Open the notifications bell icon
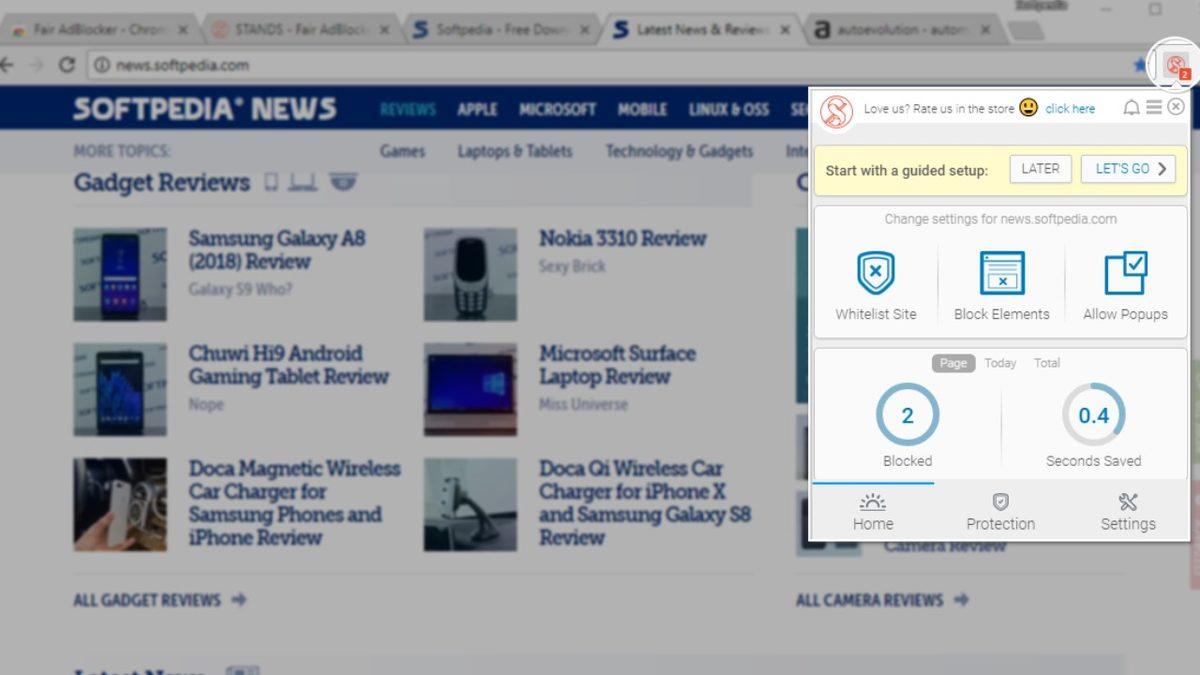Screen dimensions: 1200x675 [1130, 108]
